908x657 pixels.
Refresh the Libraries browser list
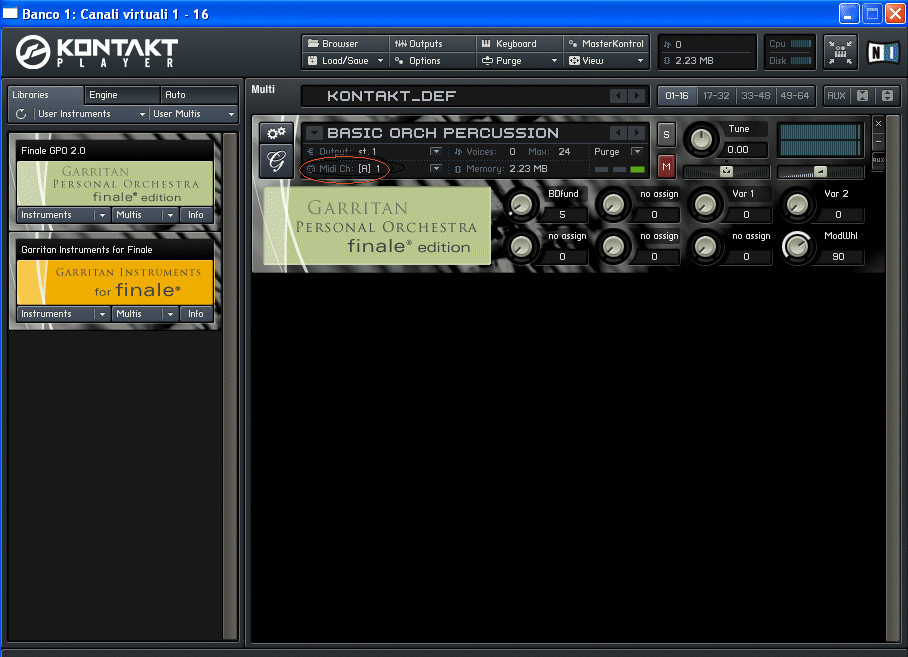coord(21,114)
